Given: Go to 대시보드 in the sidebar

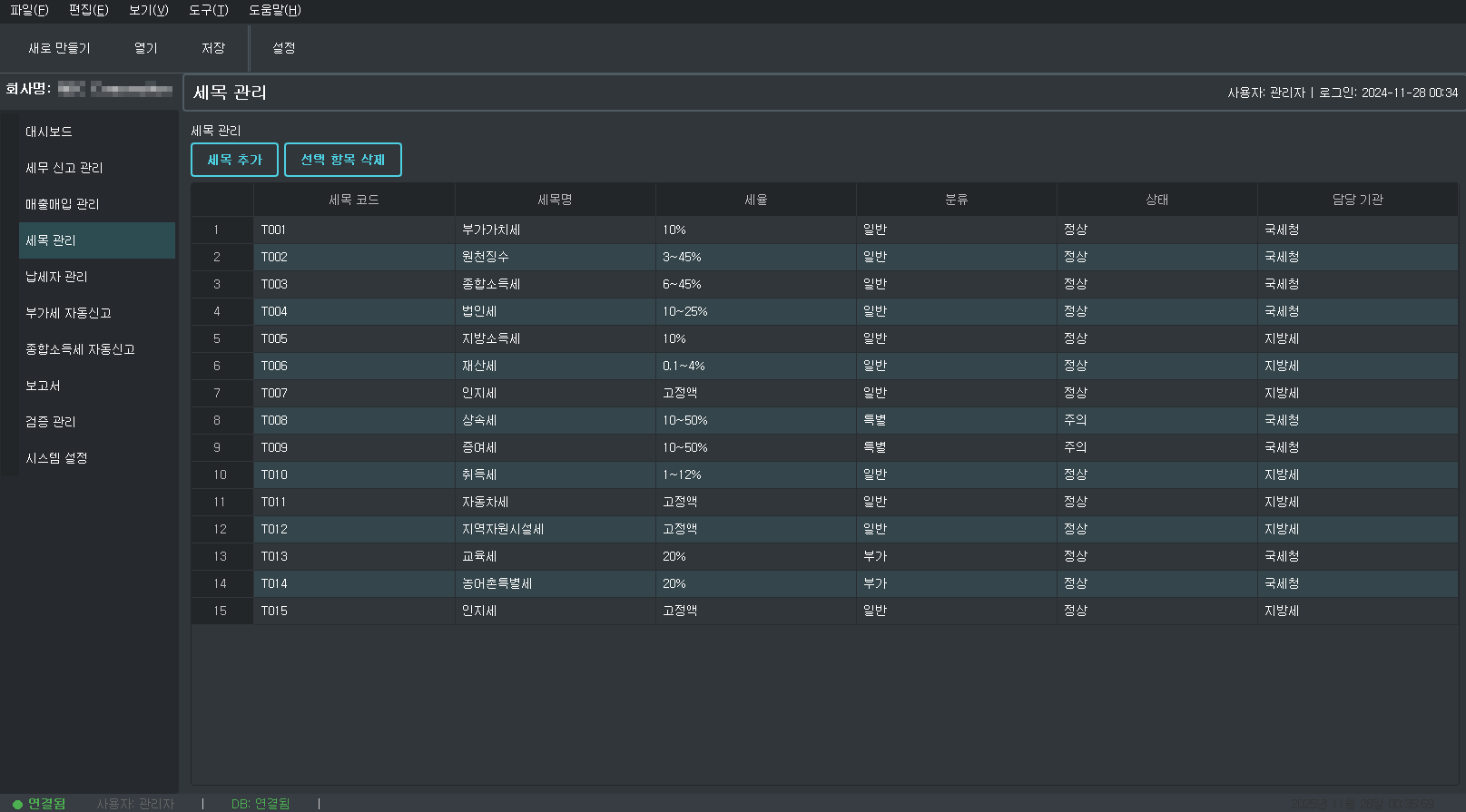Looking at the screenshot, I should coord(49,132).
